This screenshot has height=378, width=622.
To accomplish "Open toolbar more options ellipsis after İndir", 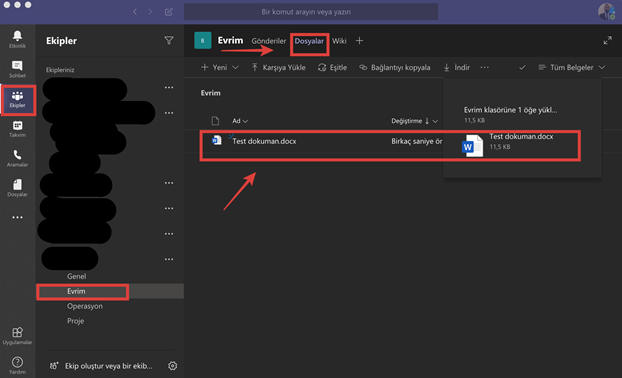I will (485, 67).
